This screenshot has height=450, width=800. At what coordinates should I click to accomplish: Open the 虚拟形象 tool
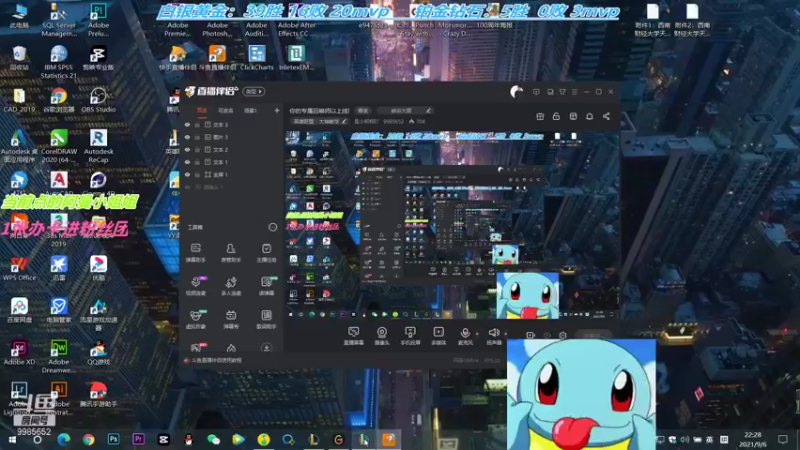click(x=195, y=319)
